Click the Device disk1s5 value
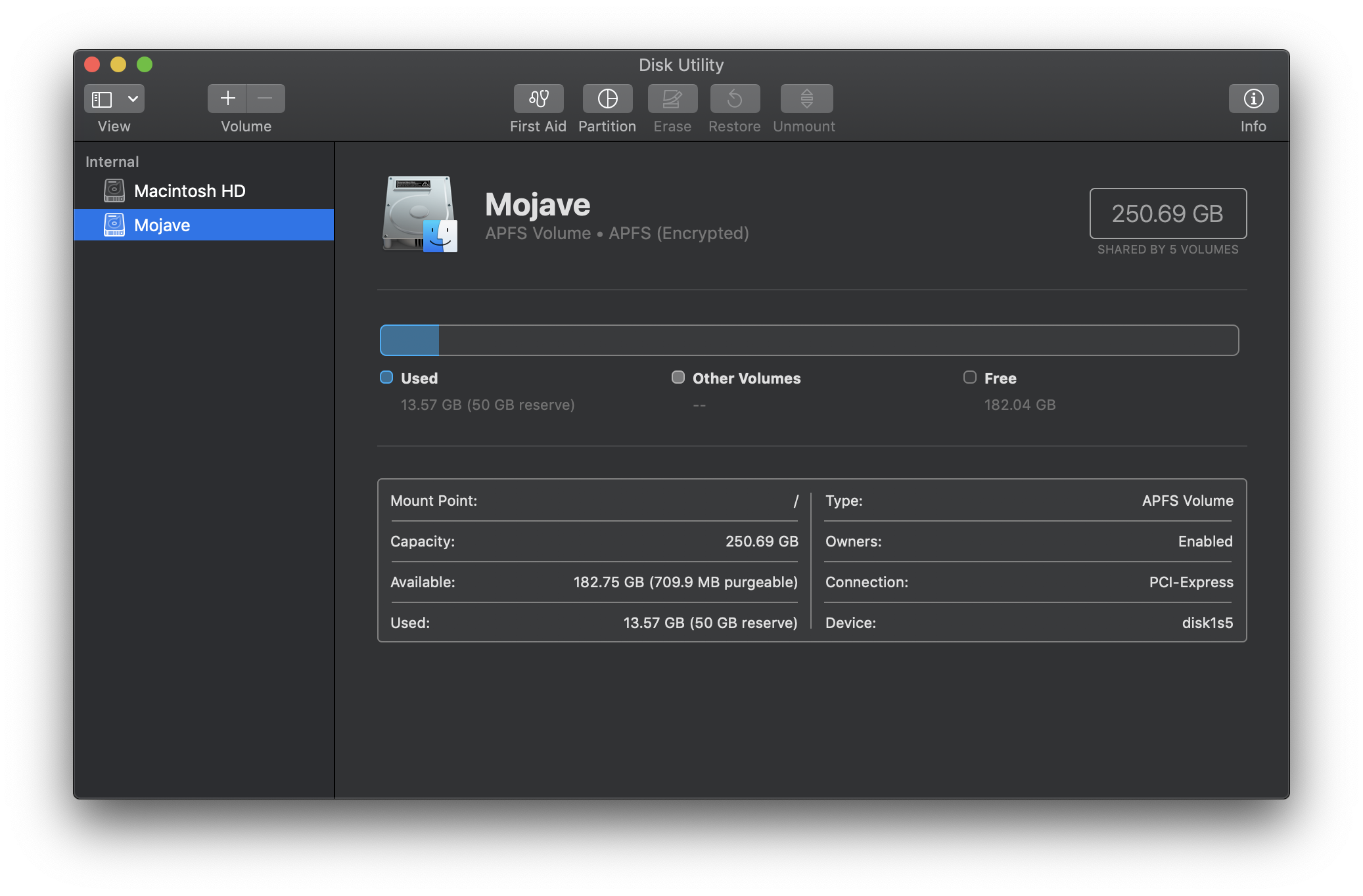1363x896 pixels. tap(1207, 623)
